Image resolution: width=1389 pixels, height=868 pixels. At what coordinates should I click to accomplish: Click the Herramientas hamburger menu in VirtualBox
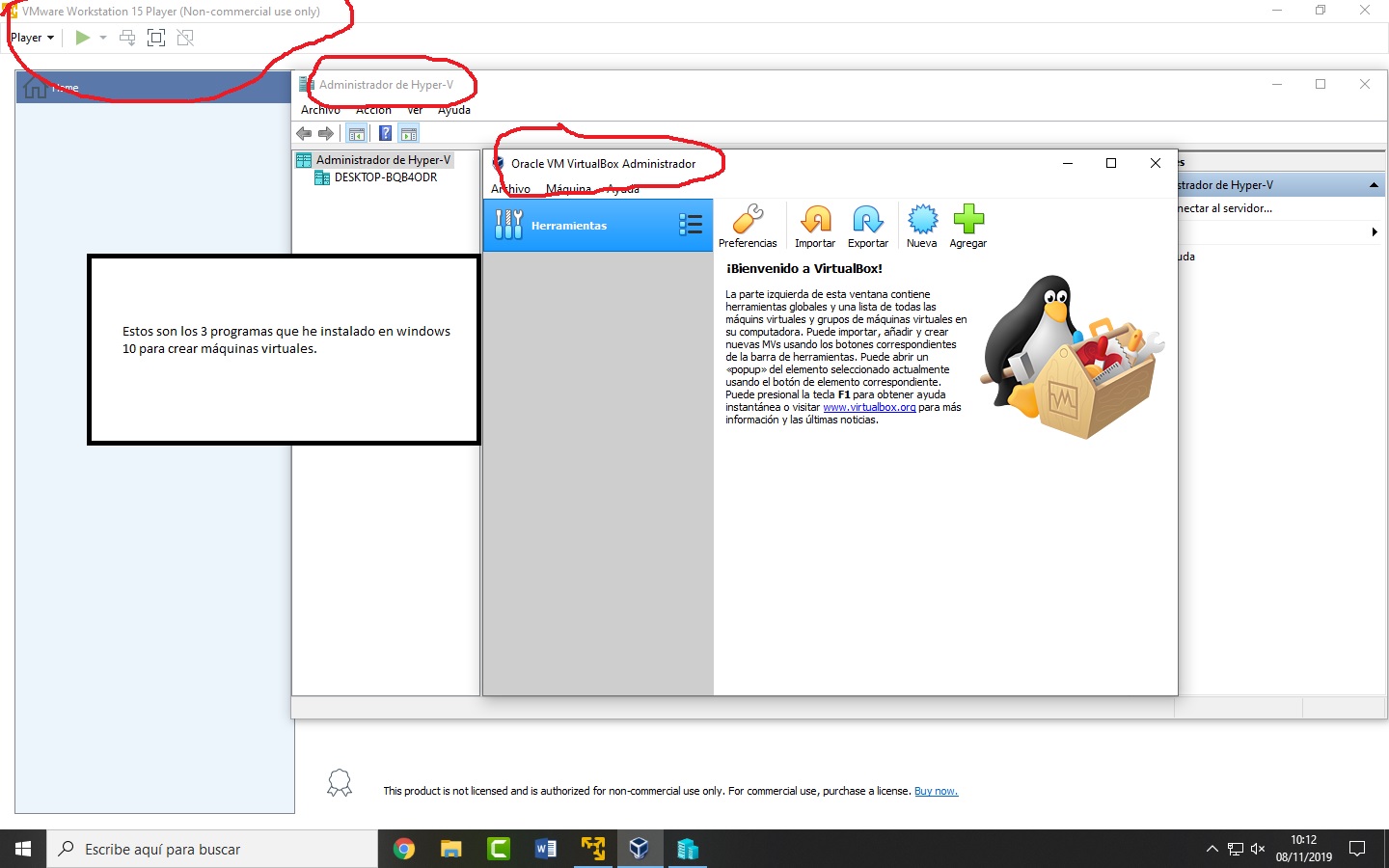691,224
